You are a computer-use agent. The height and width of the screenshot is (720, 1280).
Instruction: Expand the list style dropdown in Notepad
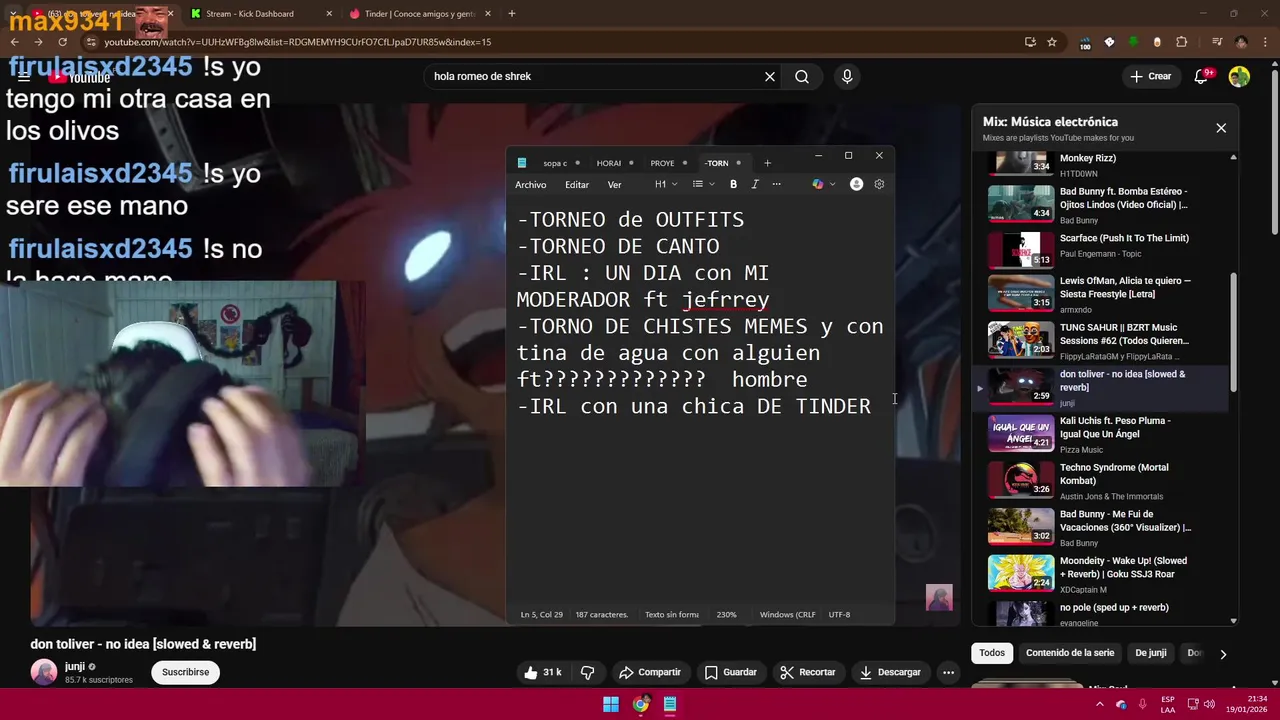point(703,184)
